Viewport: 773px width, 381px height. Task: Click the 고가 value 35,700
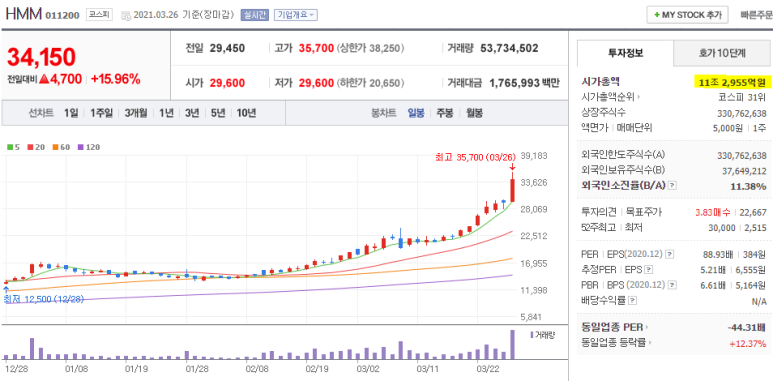point(316,48)
